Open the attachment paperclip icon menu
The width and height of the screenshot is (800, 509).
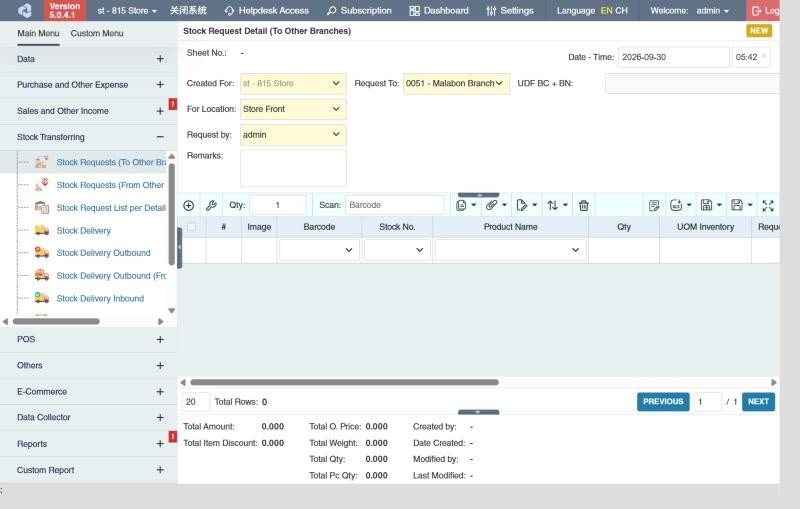(x=496, y=205)
